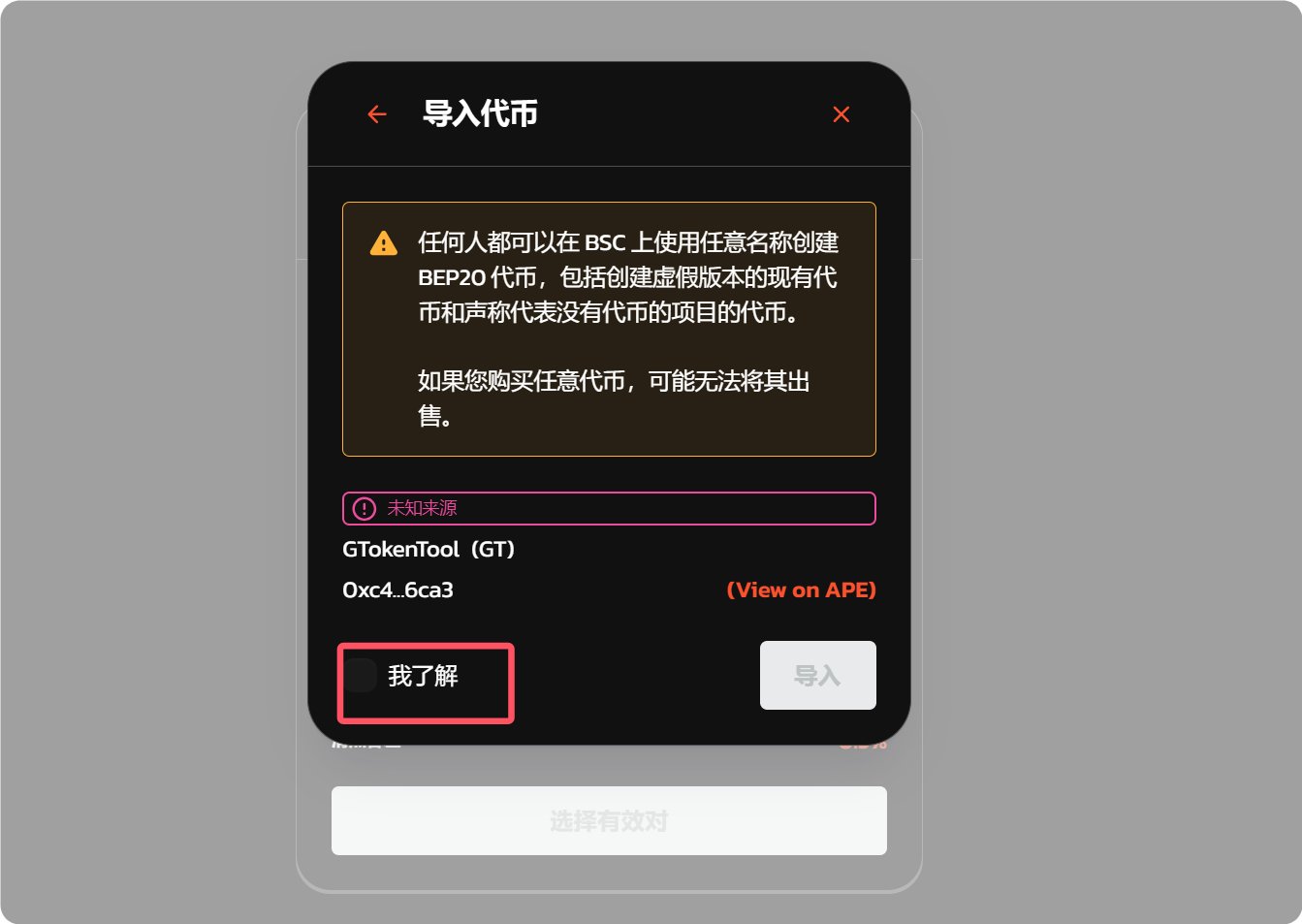The width and height of the screenshot is (1302, 924).
Task: Tick the 我了解 checkbox
Action: tap(360, 676)
